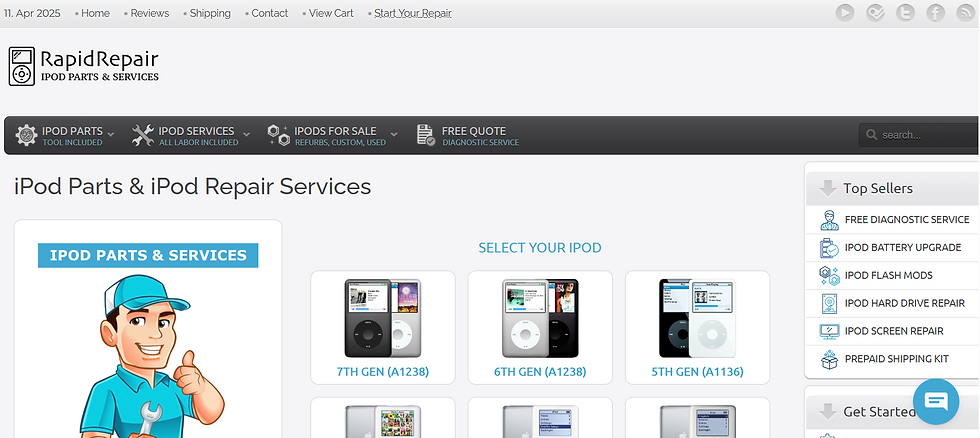Focus the search input field
This screenshot has height=438, width=980.
coord(919,135)
